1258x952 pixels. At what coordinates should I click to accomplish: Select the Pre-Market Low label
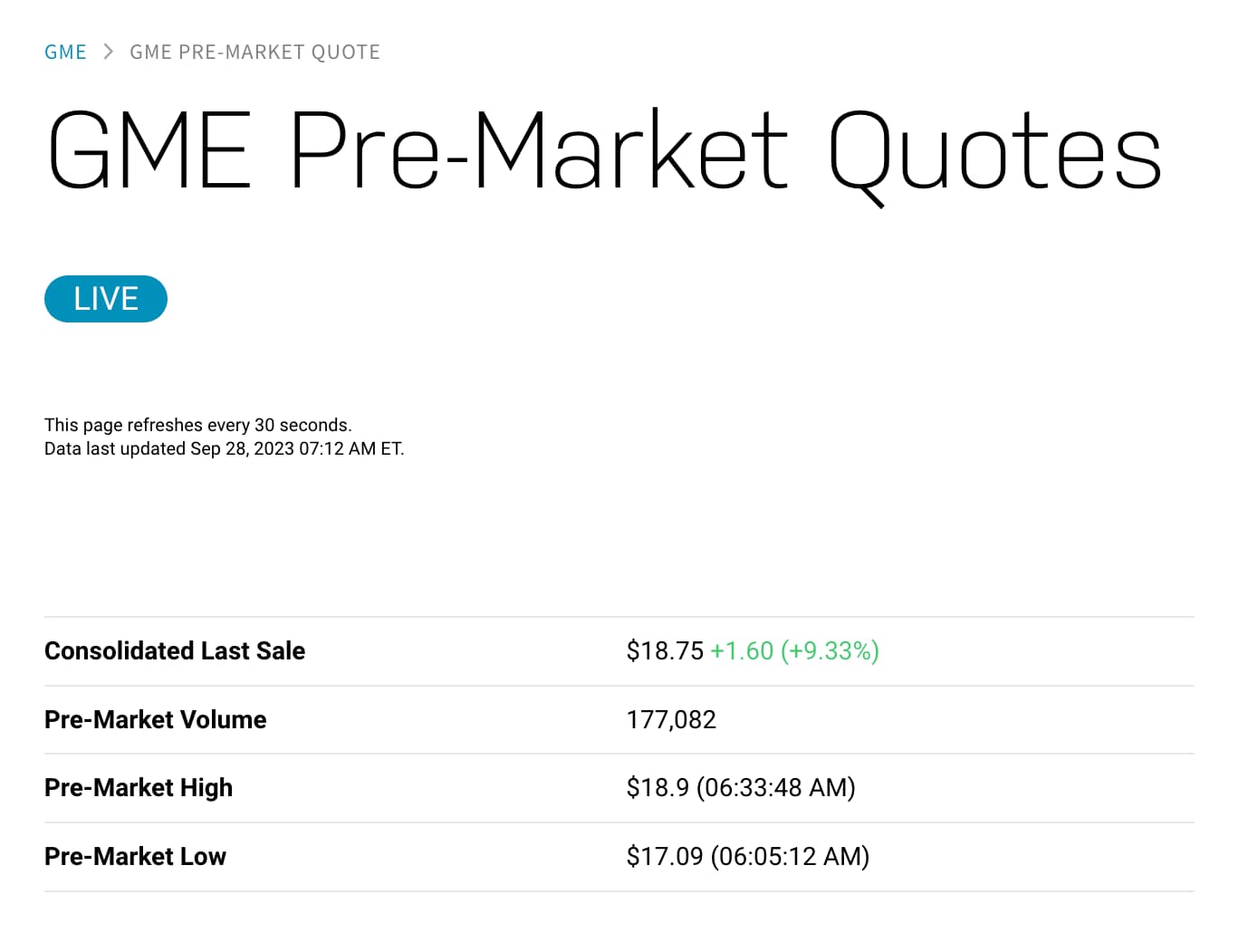click(135, 857)
